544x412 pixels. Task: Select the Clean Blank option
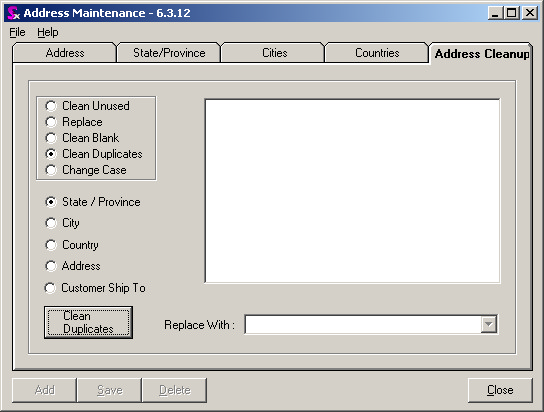(82, 138)
